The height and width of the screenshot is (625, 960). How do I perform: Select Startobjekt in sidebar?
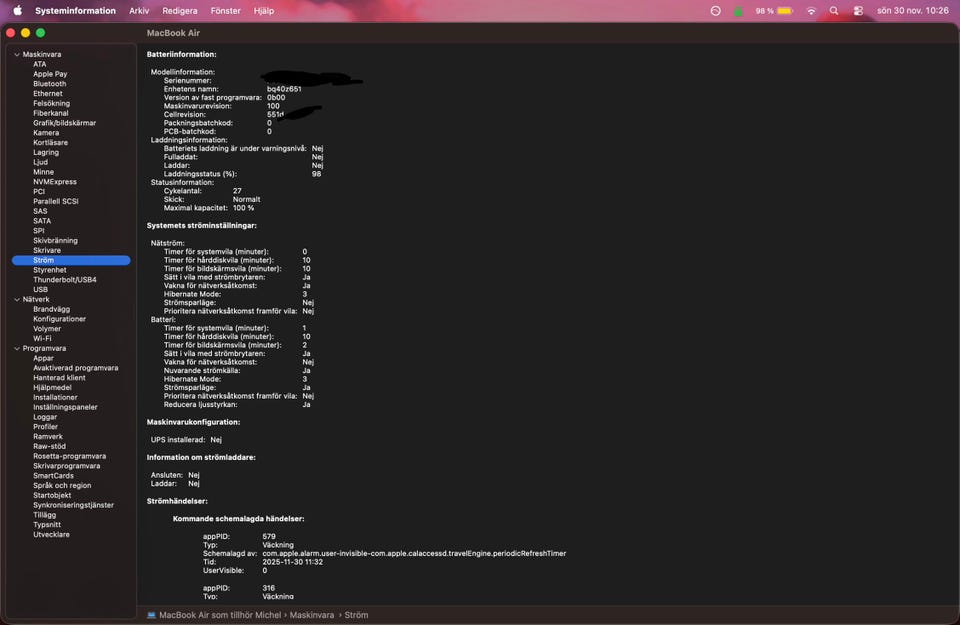[52, 495]
